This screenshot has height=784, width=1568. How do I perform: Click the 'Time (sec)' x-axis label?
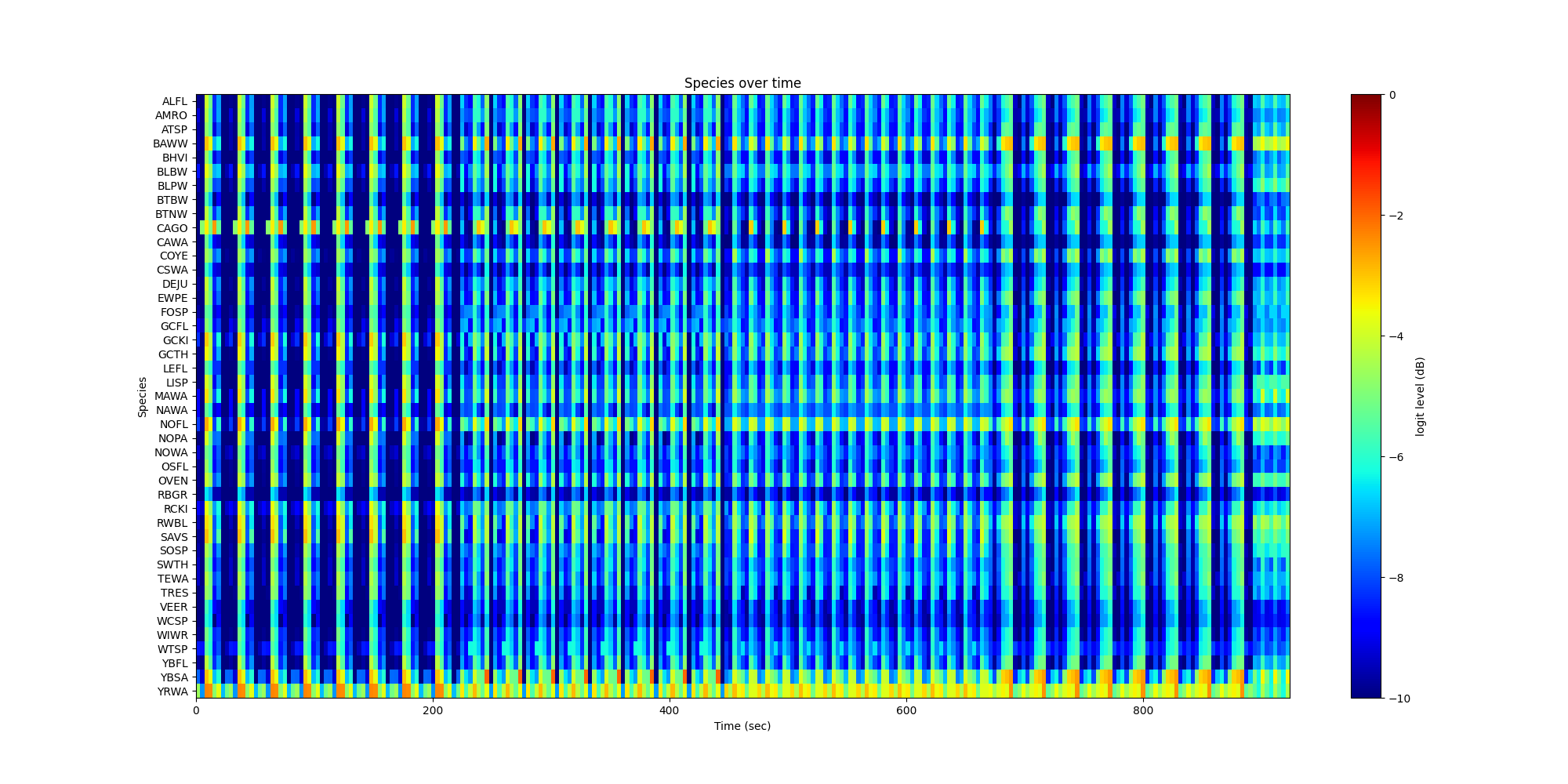tap(742, 726)
